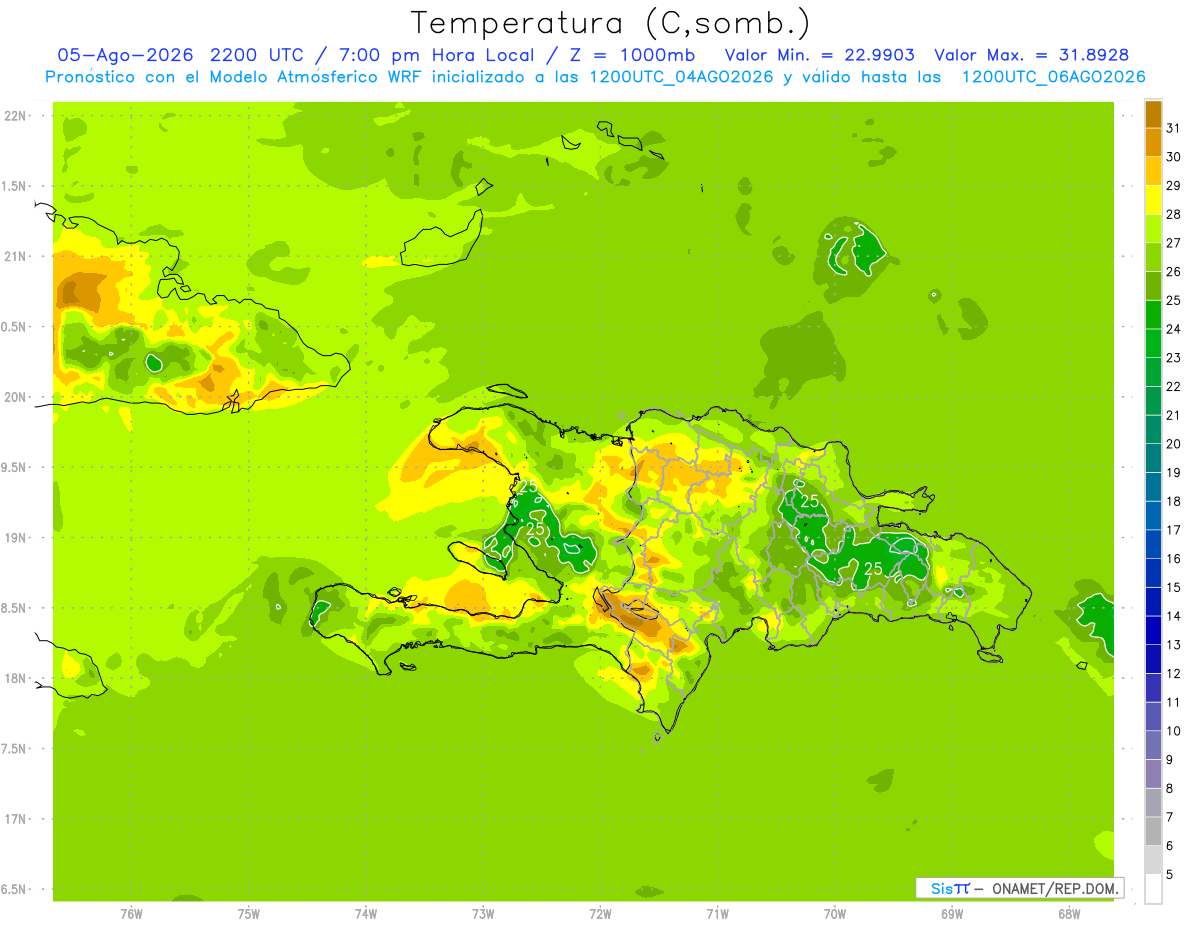
Task: Click the "73W" longitude axis label
Action: [483, 914]
